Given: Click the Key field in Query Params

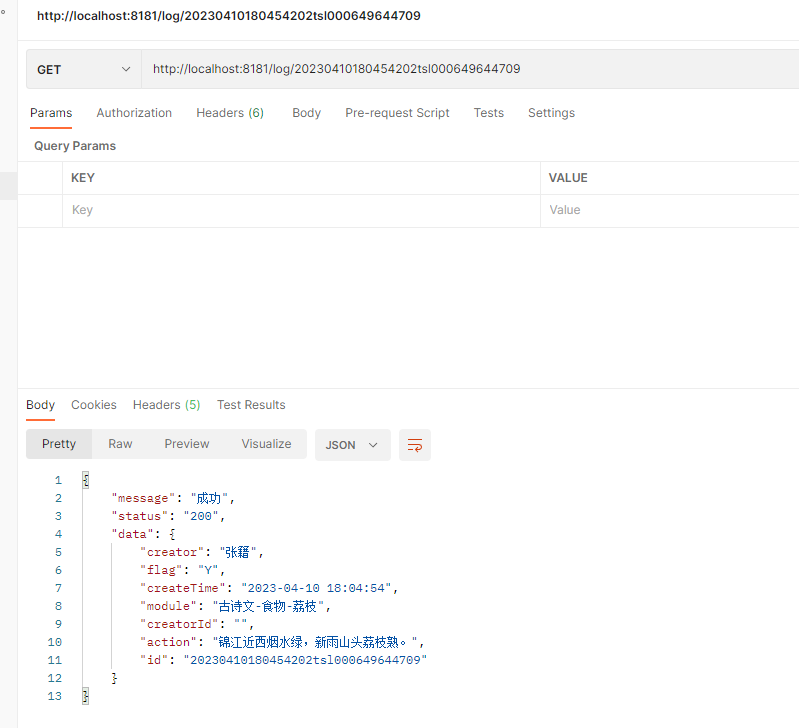Looking at the screenshot, I should 300,210.
